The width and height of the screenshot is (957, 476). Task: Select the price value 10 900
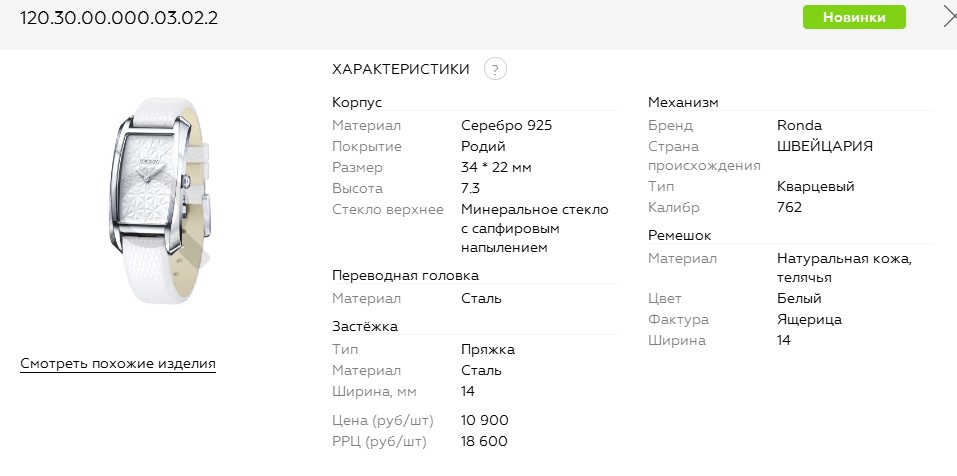[484, 420]
